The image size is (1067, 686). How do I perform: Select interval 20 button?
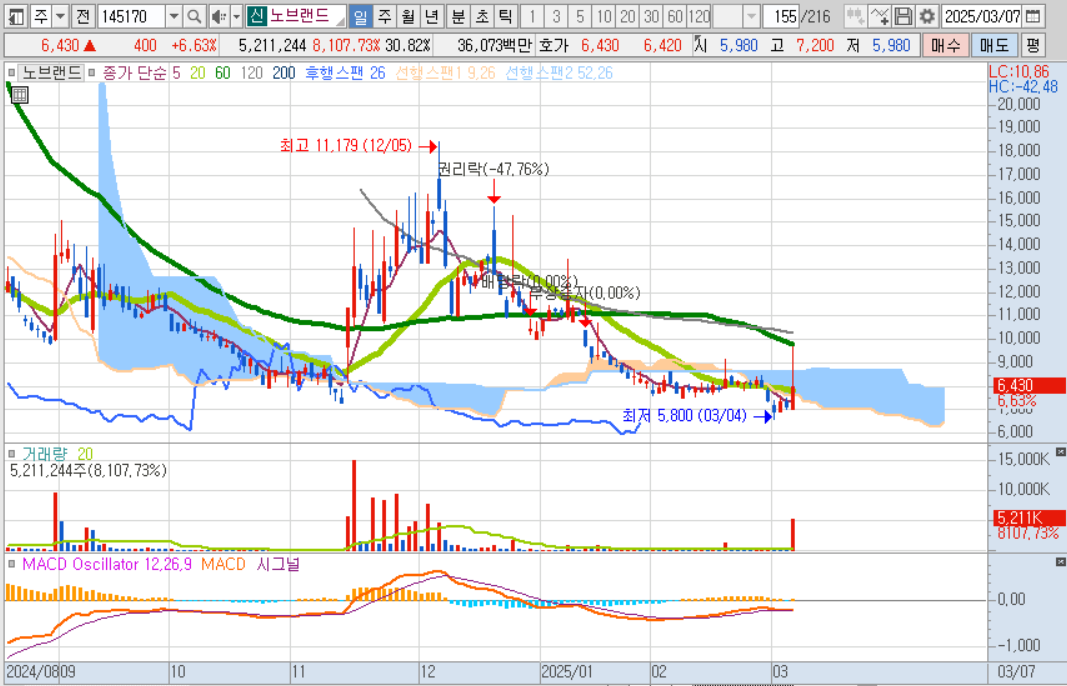tap(627, 16)
